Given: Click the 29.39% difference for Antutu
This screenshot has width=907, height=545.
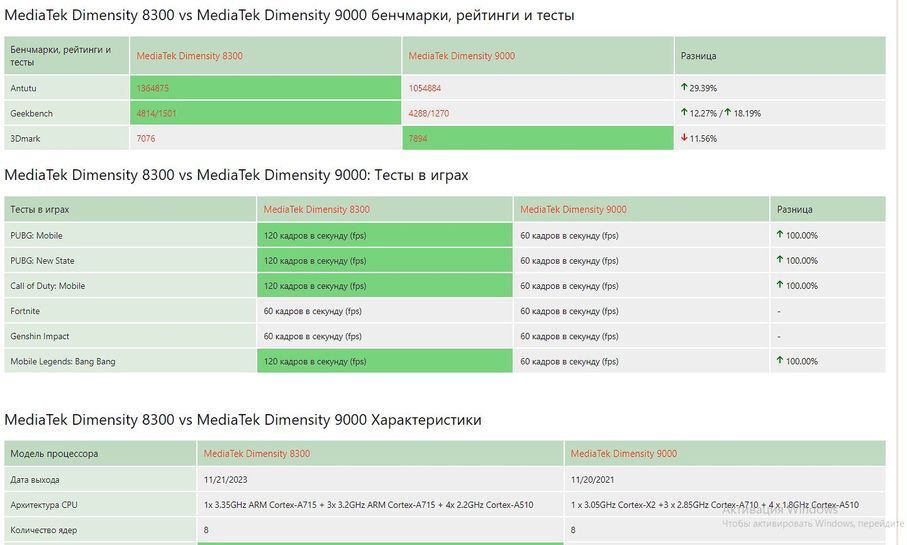Looking at the screenshot, I should [x=703, y=89].
